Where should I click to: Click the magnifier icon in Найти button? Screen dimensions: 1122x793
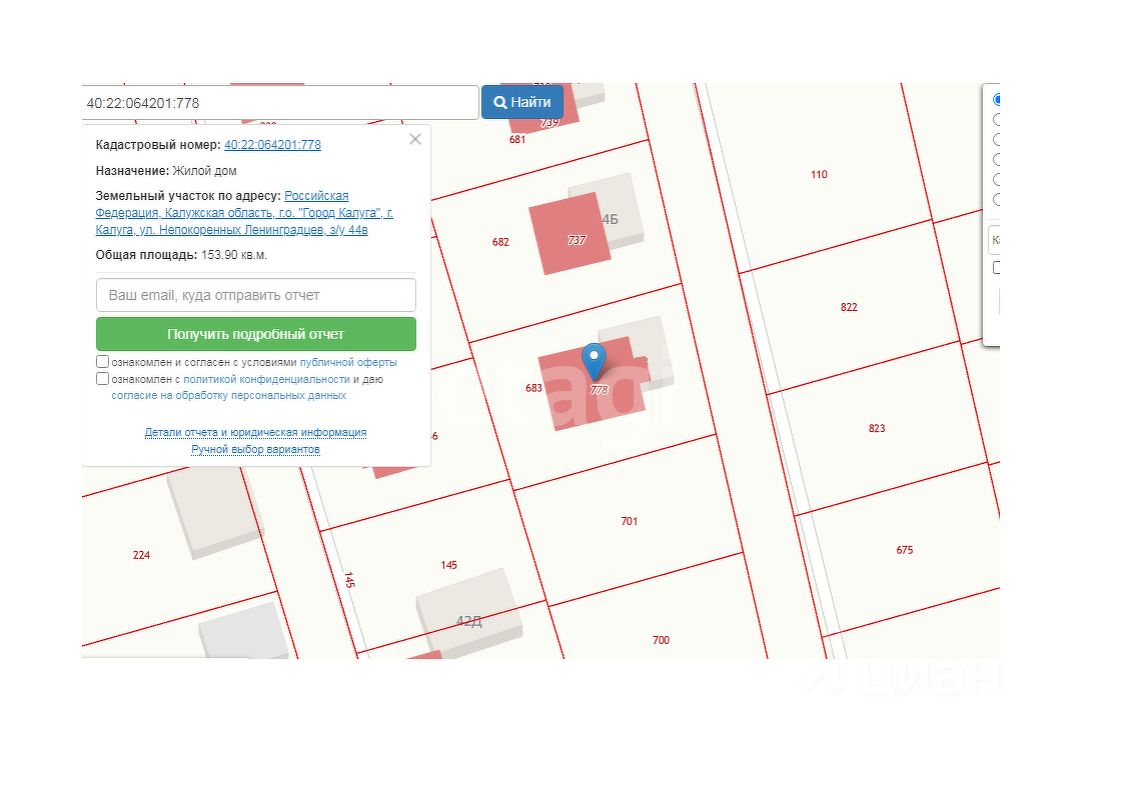point(500,102)
